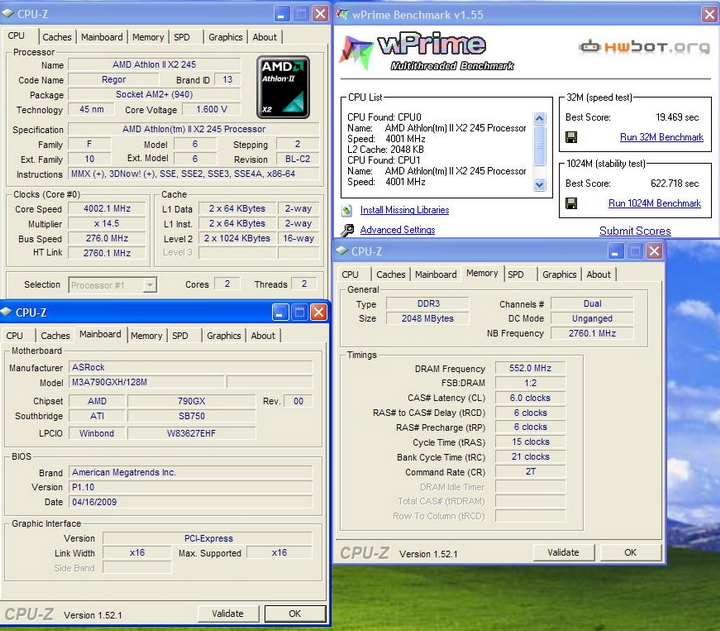Screen dimensions: 720x631
Task: Open Memory tab in top CPU-Z window
Action: click(148, 37)
